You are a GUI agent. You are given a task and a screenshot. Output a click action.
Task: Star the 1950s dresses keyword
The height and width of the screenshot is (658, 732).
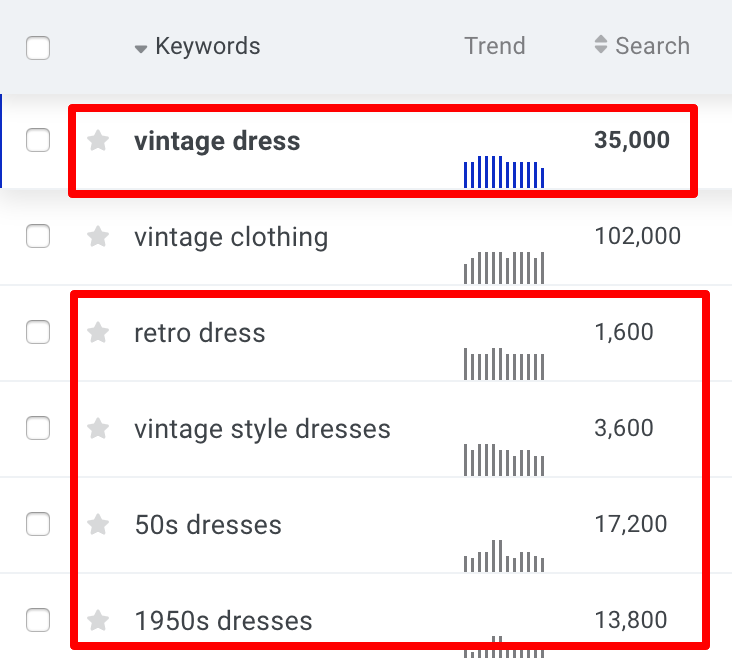click(x=98, y=620)
